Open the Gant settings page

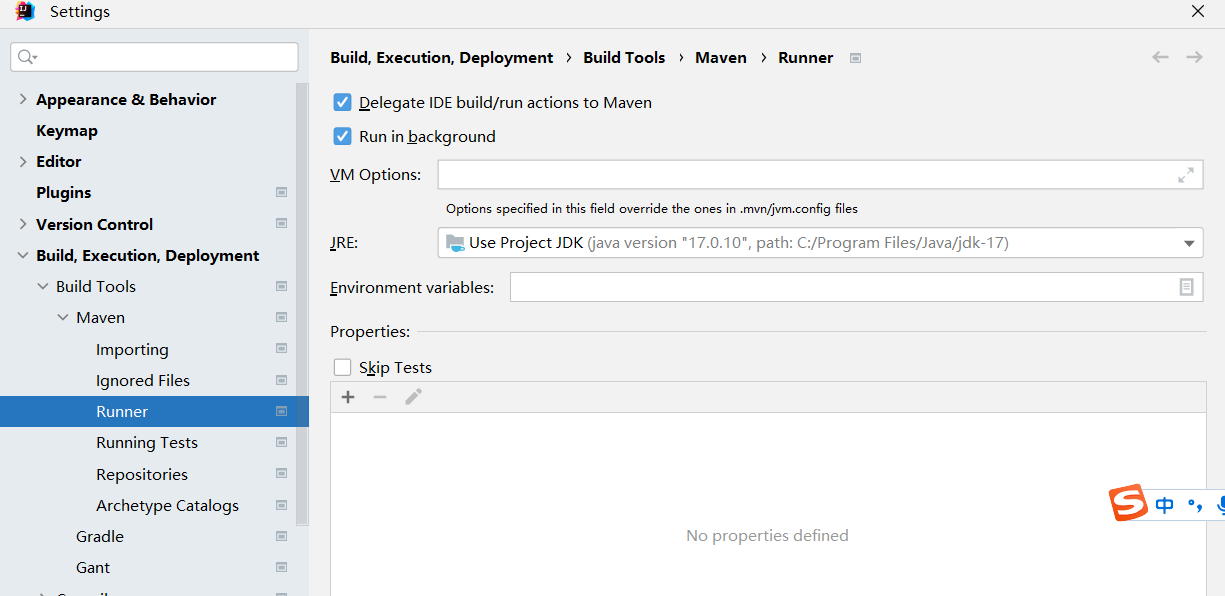(x=93, y=567)
